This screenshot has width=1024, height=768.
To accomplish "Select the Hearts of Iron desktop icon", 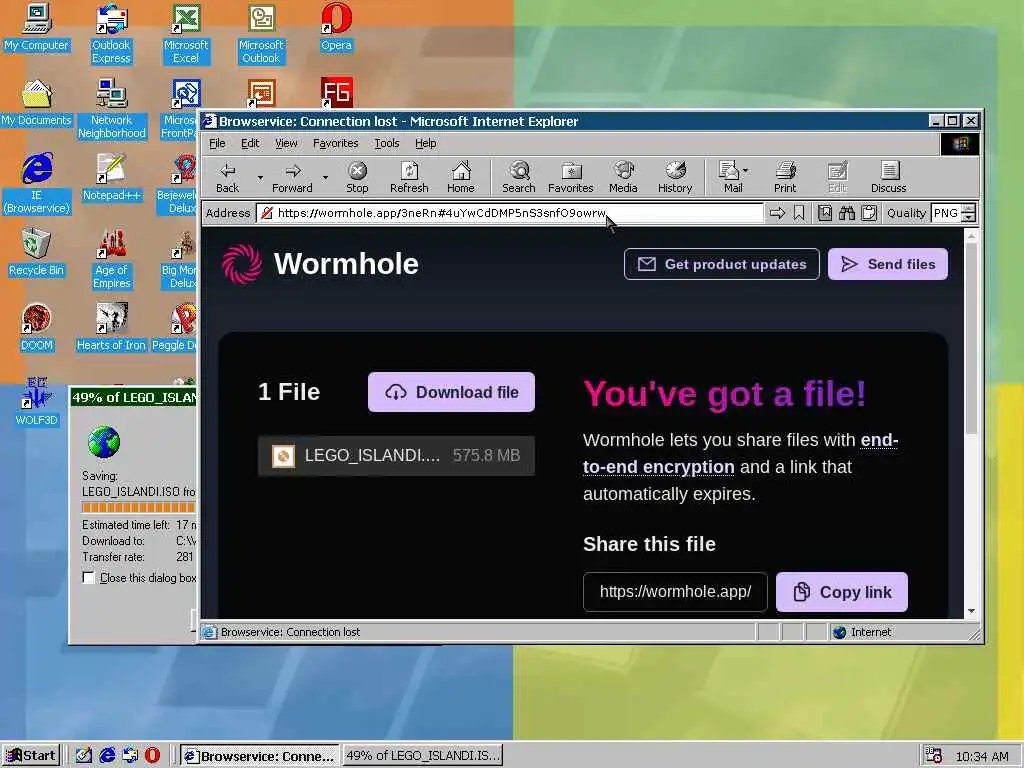I will tap(111, 328).
